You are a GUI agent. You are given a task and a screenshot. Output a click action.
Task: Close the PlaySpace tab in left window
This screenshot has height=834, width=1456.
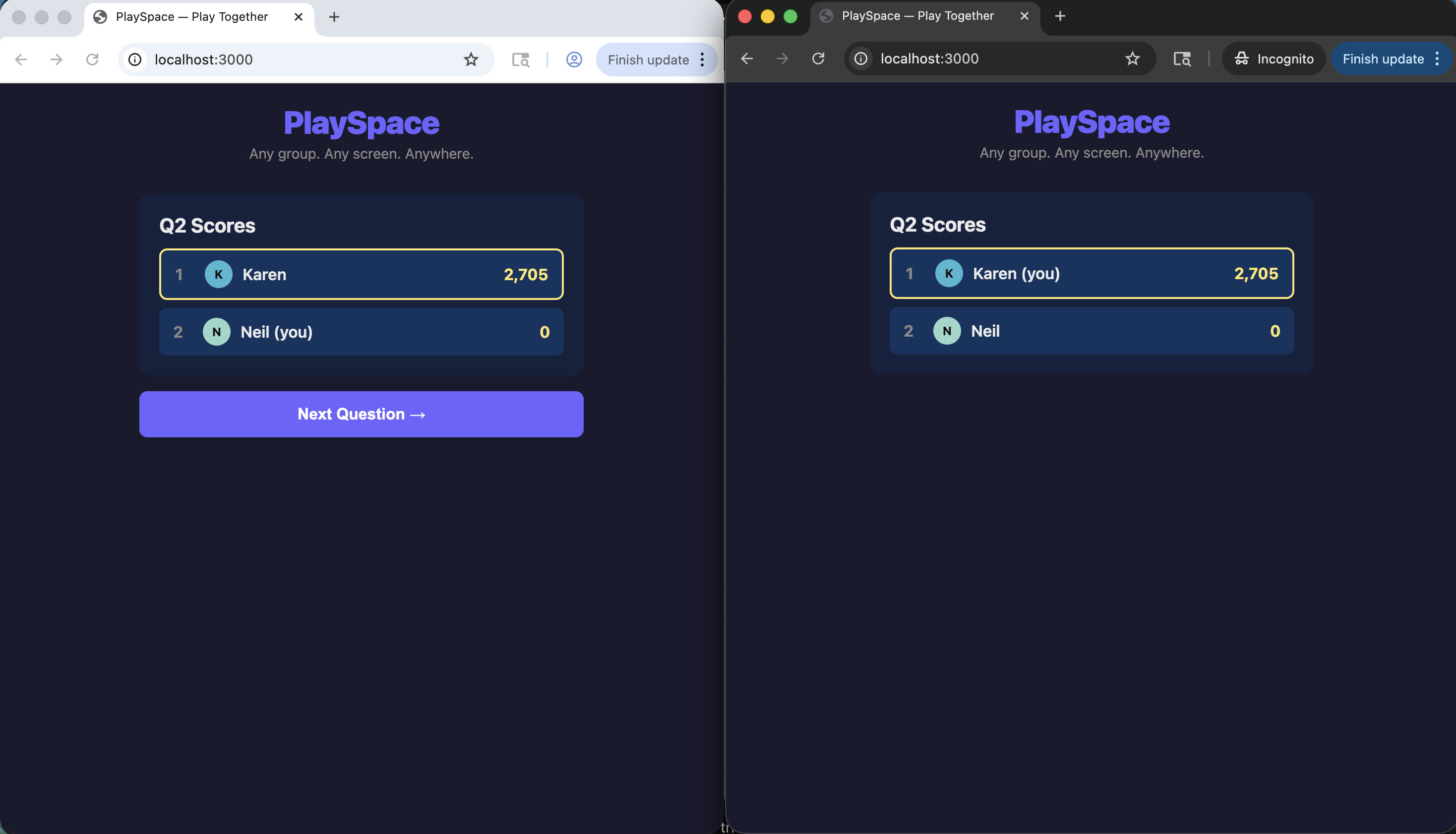(x=299, y=17)
